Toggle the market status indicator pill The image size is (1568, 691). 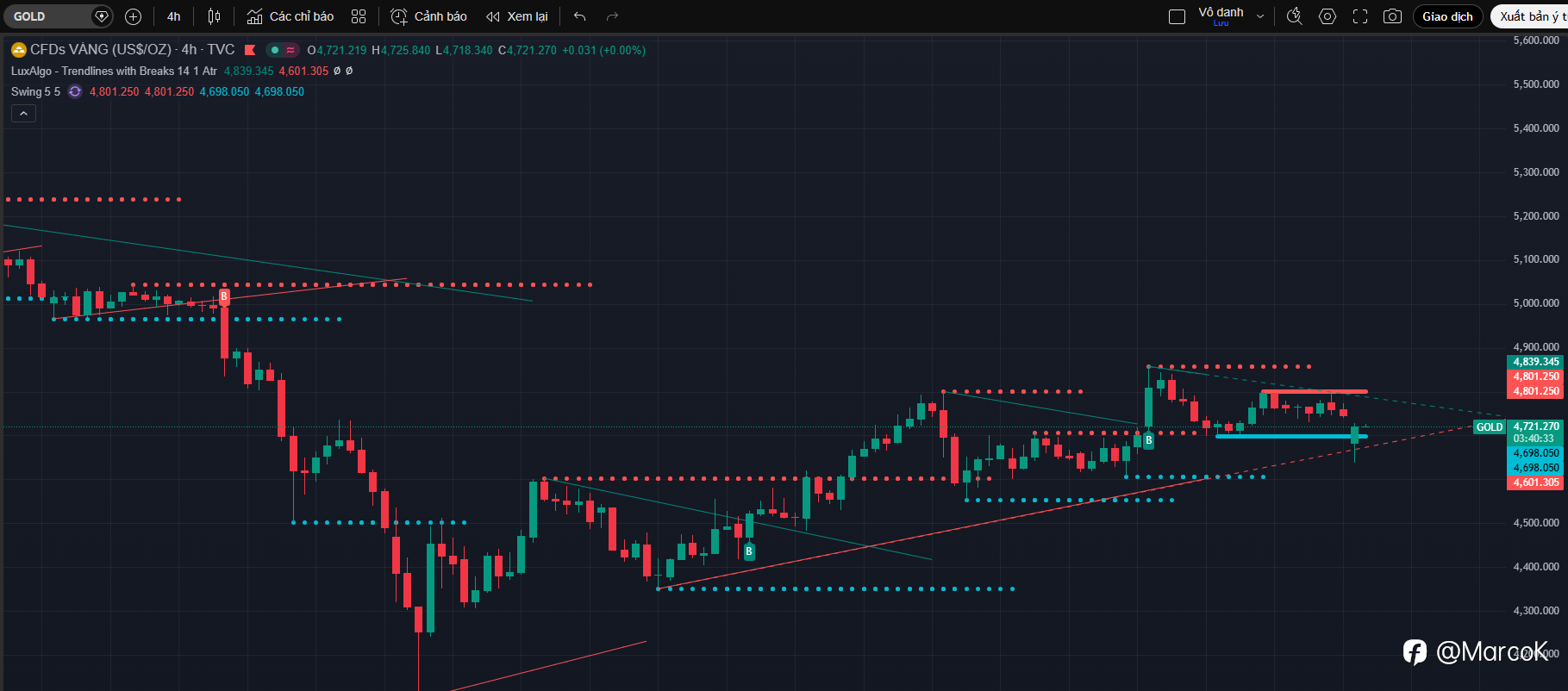[283, 50]
